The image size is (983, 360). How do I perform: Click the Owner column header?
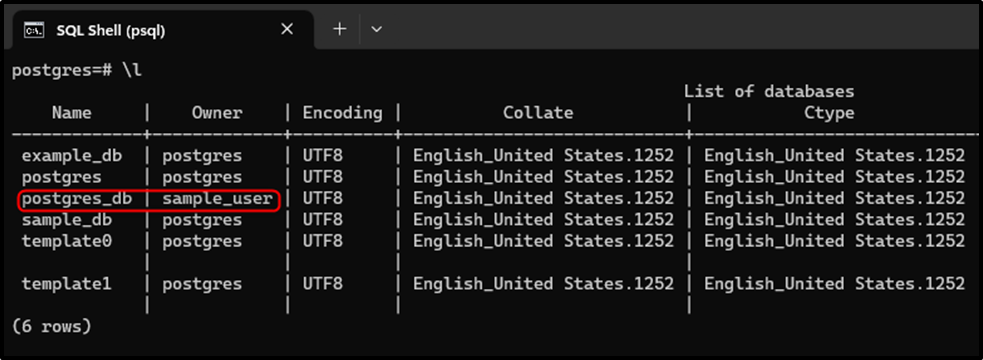[x=217, y=113]
